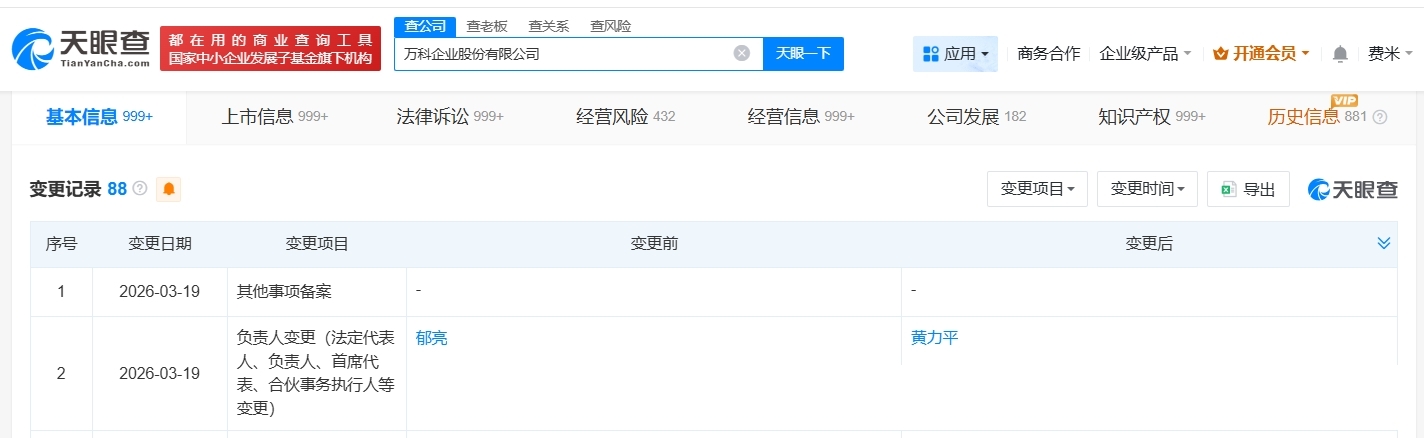Open the 变更时间 filter dropdown
This screenshot has width=1424, height=438.
click(1147, 189)
